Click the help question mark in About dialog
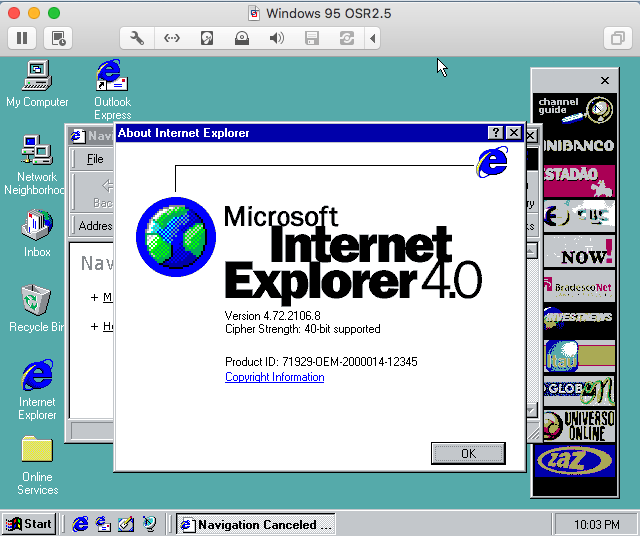Image resolution: width=640 pixels, height=536 pixels. [x=495, y=133]
